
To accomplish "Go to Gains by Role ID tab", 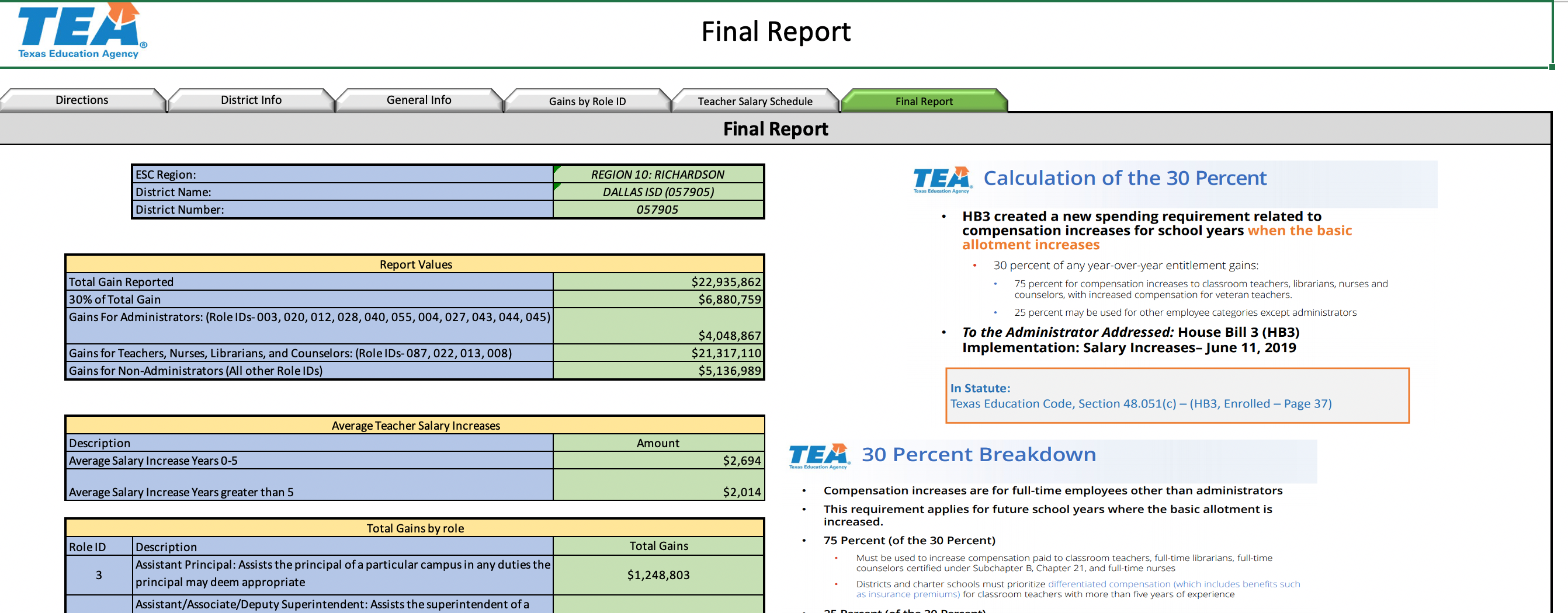I will tap(587, 101).
